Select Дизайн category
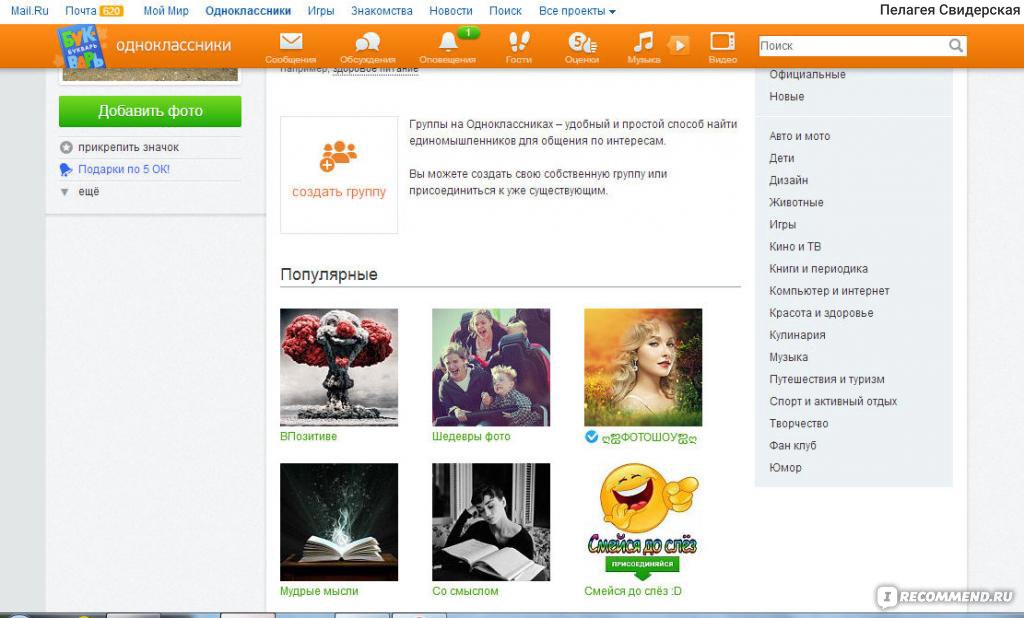1024x618 pixels. click(x=789, y=181)
